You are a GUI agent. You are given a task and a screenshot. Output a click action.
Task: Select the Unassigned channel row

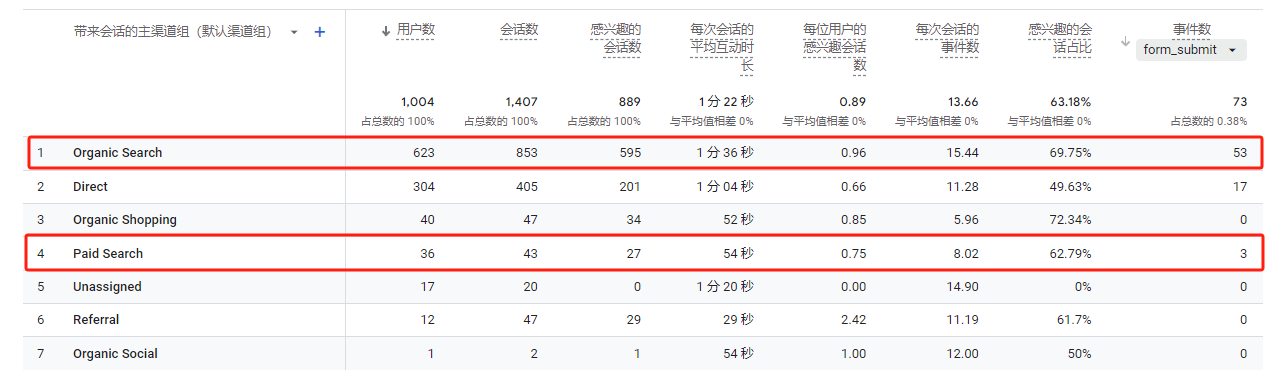tap(640, 287)
